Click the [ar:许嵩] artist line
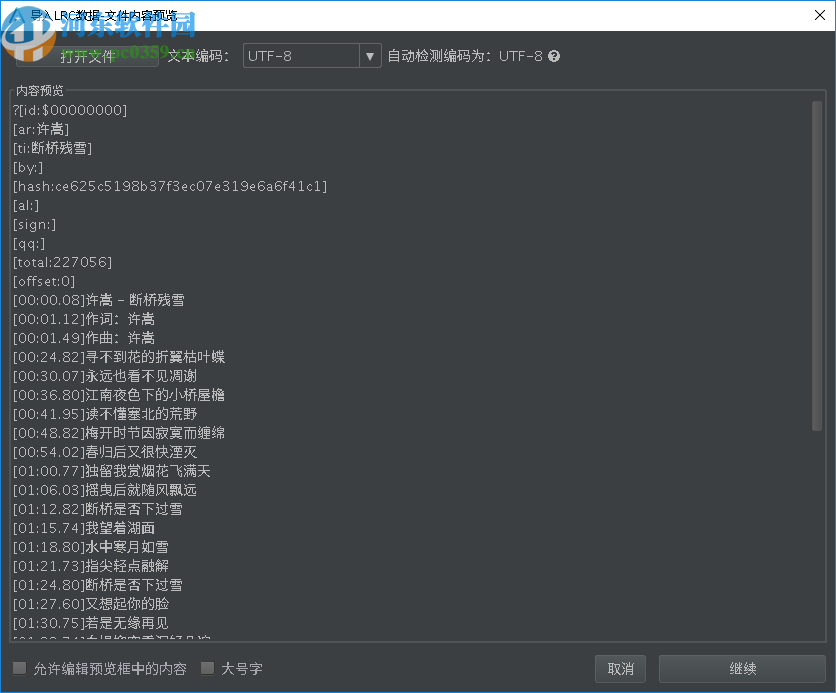836x693 pixels. point(40,128)
